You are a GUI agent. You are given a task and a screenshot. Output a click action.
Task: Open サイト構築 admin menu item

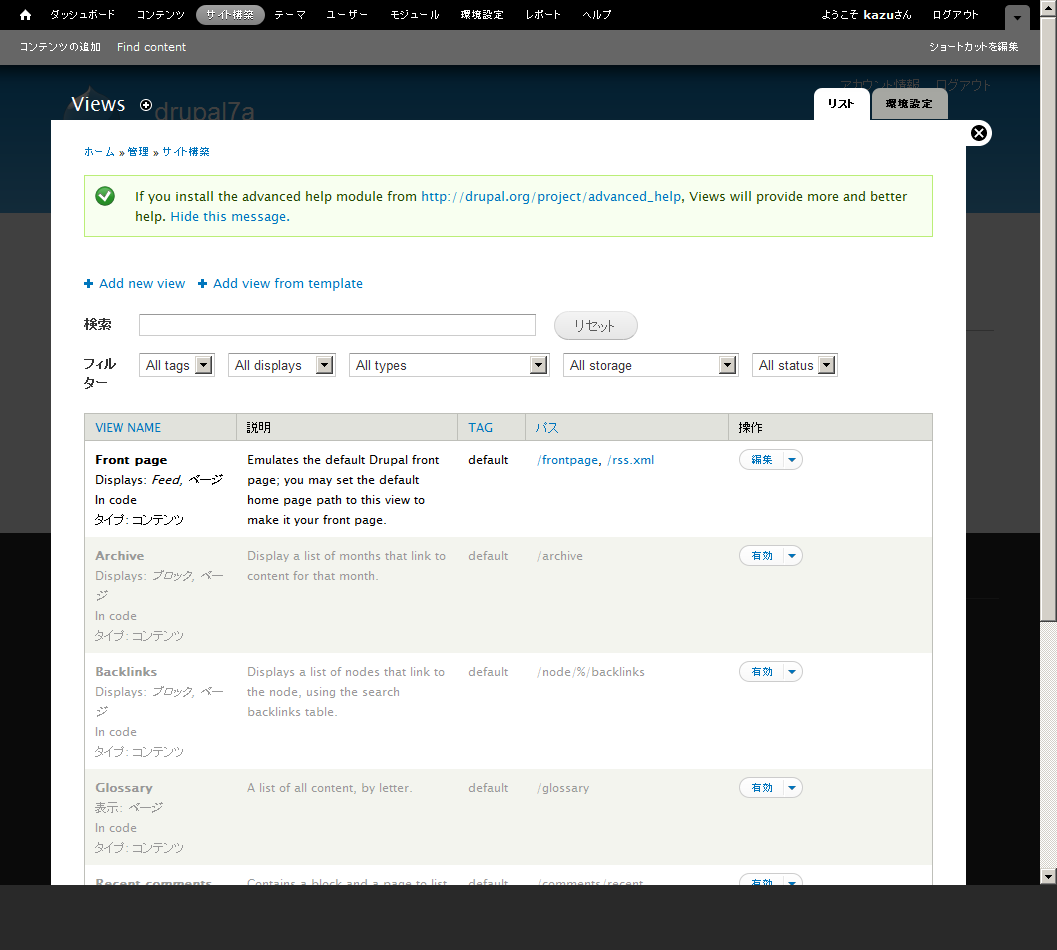(x=230, y=15)
